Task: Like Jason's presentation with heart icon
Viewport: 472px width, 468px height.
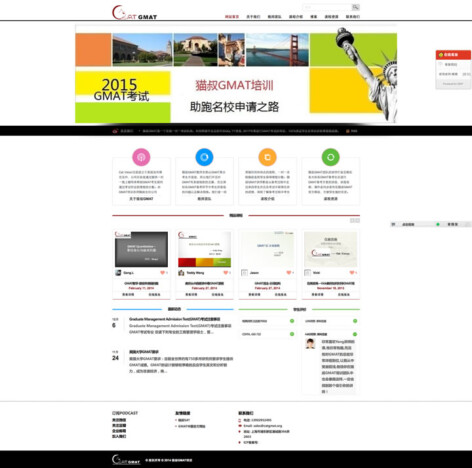Action: pyautogui.click(x=289, y=273)
